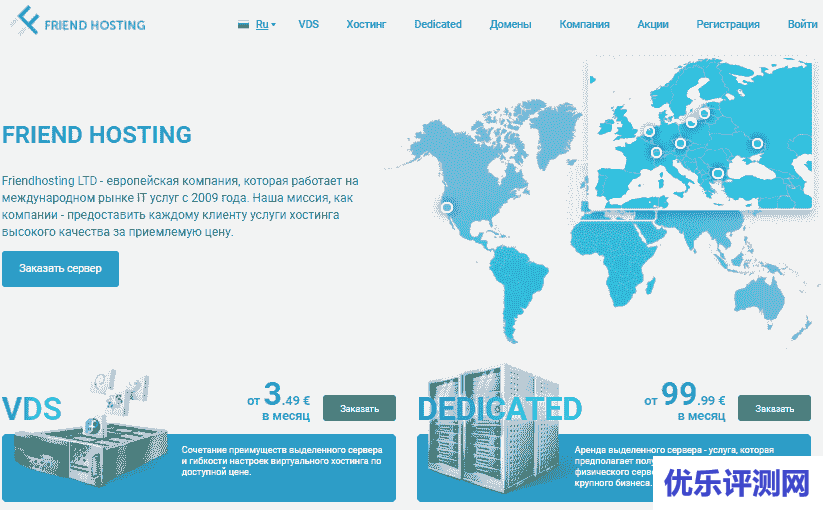
Task: Click the Регистрация link
Action: pyautogui.click(x=728, y=24)
